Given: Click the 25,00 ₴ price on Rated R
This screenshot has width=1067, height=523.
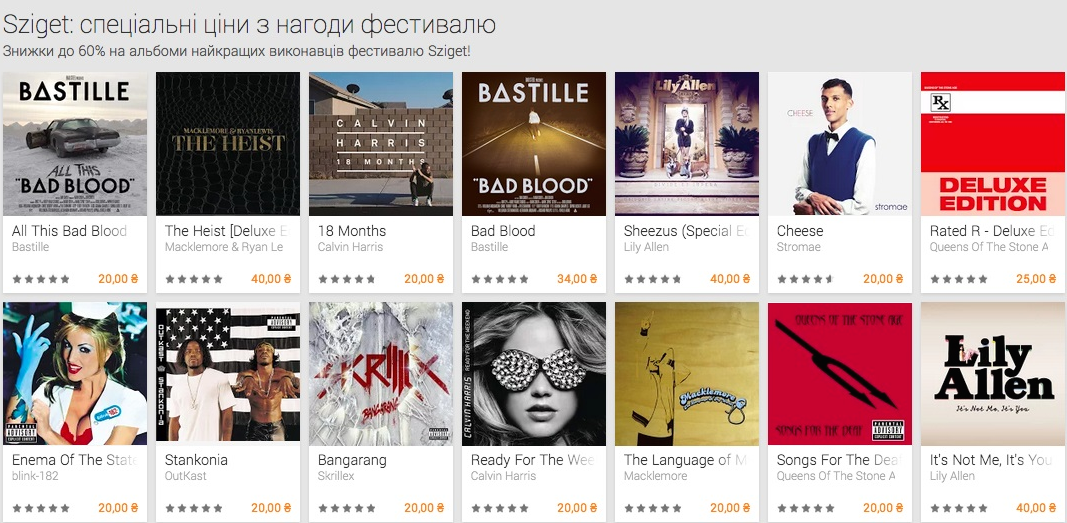Looking at the screenshot, I should pyautogui.click(x=1036, y=279).
